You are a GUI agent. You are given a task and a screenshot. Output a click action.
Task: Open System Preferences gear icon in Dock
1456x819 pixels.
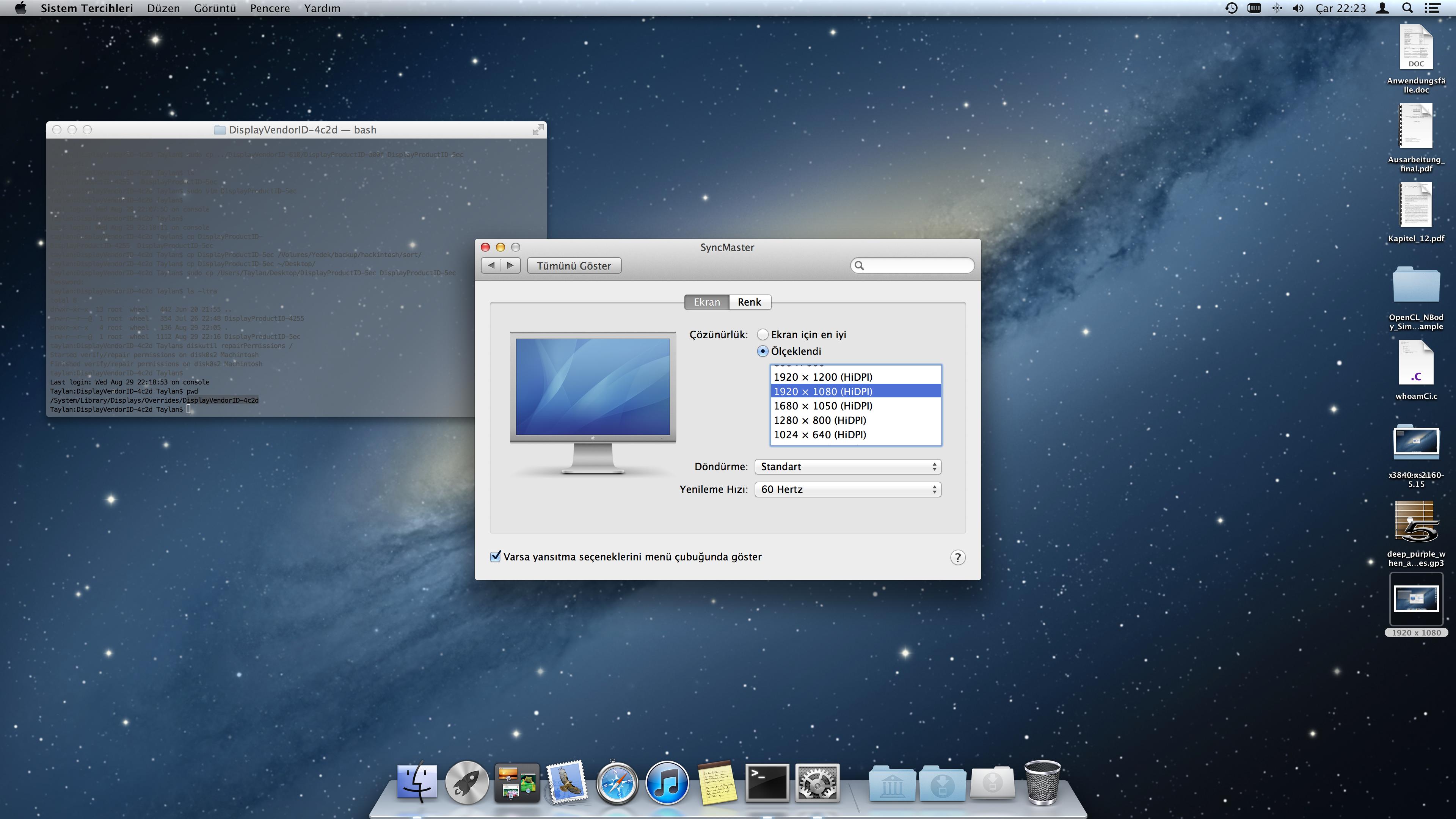(817, 783)
